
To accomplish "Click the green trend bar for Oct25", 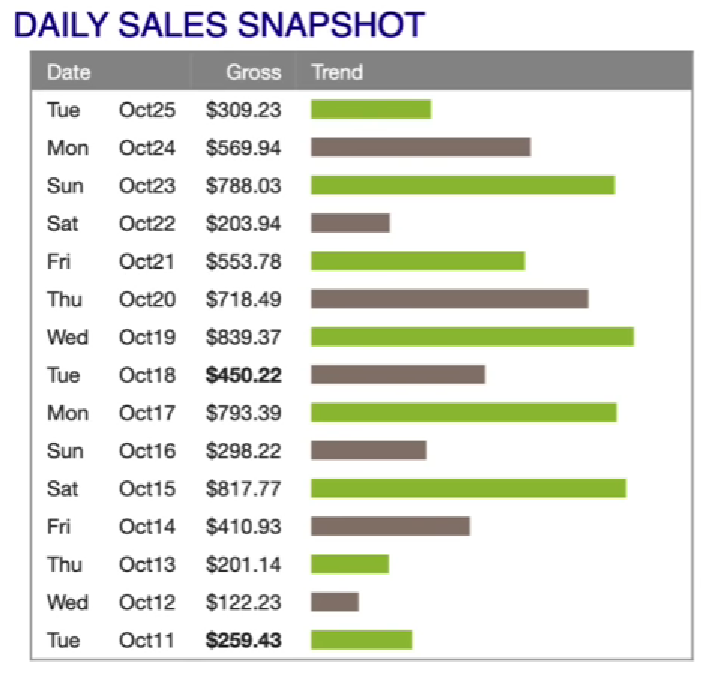I will click(370, 109).
